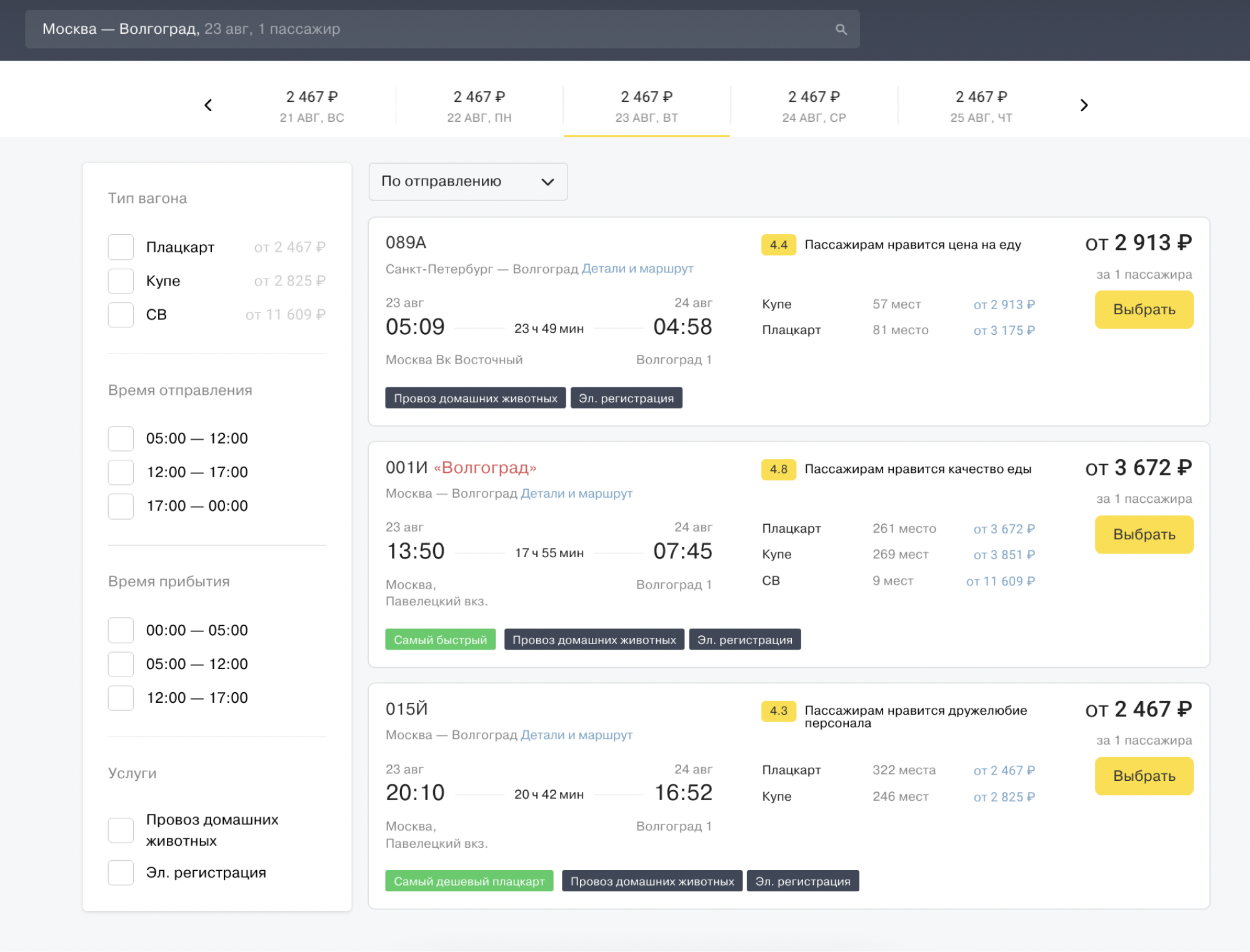Click total price от 2 913 ₽
The height and width of the screenshot is (952, 1250).
coord(1138,242)
